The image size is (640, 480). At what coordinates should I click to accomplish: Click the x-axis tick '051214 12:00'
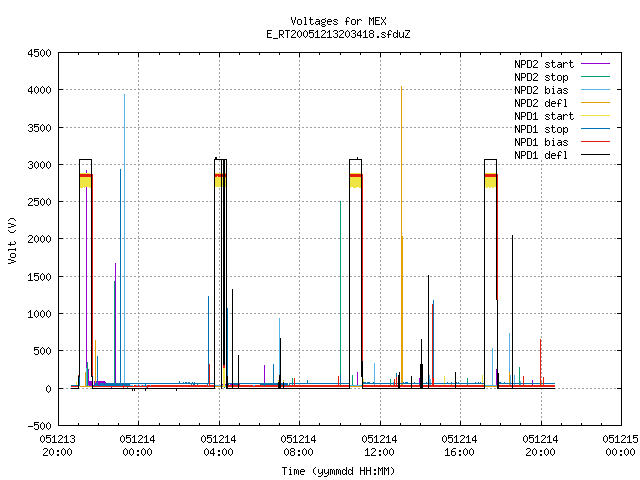point(379,446)
